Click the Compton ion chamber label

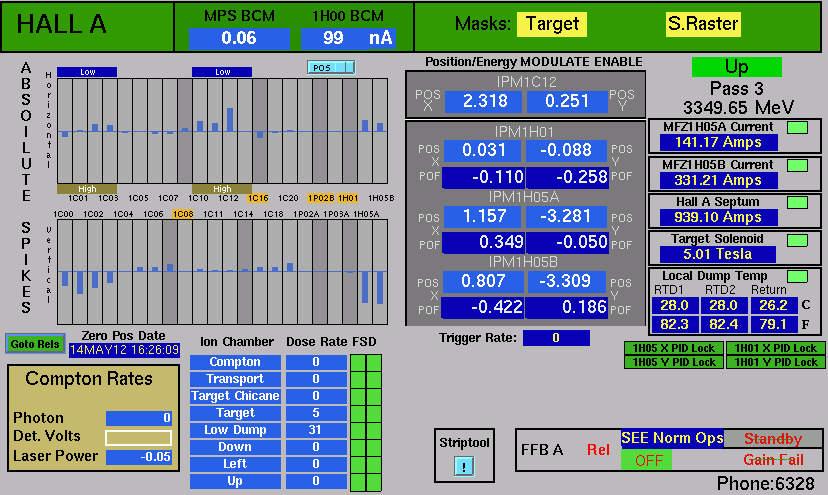pyautogui.click(x=235, y=362)
